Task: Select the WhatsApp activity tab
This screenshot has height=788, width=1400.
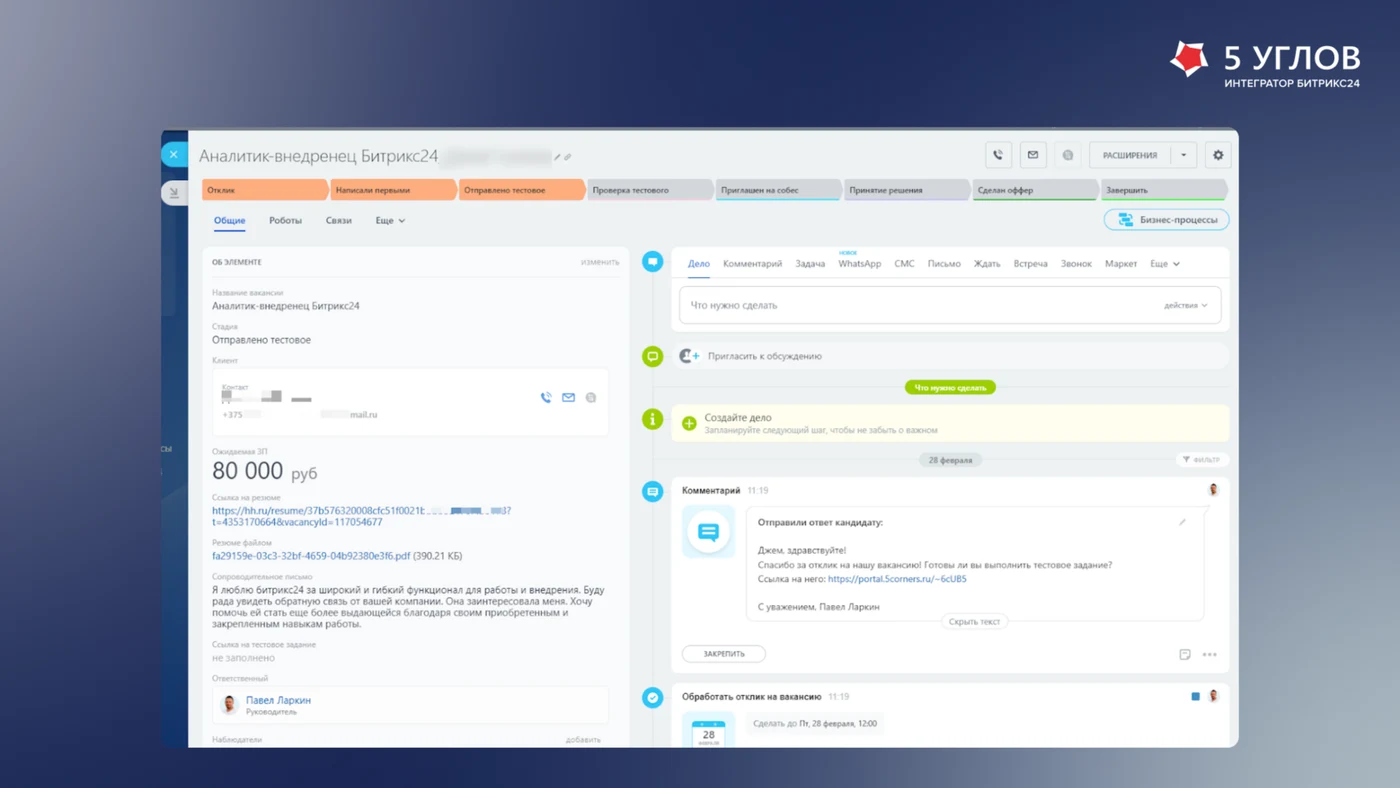Action: (x=860, y=264)
